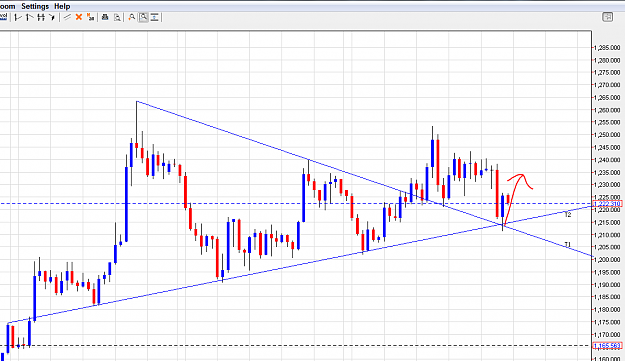Image resolution: width=625 pixels, height=361 pixels.
Task: Click the 1,265.000 price axis label
Action: (607, 98)
